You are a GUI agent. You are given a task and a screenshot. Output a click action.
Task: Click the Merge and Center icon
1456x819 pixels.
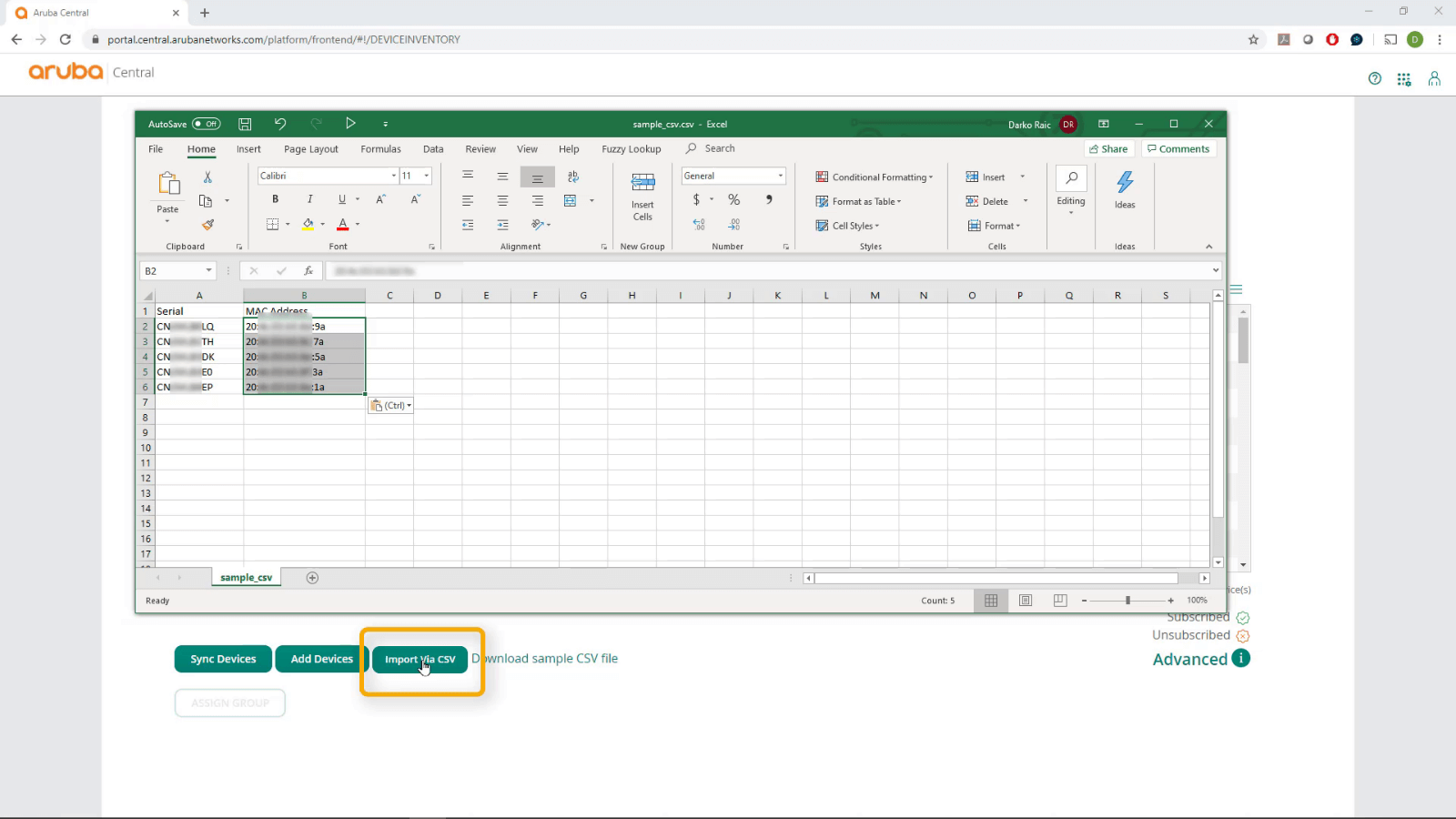[571, 200]
